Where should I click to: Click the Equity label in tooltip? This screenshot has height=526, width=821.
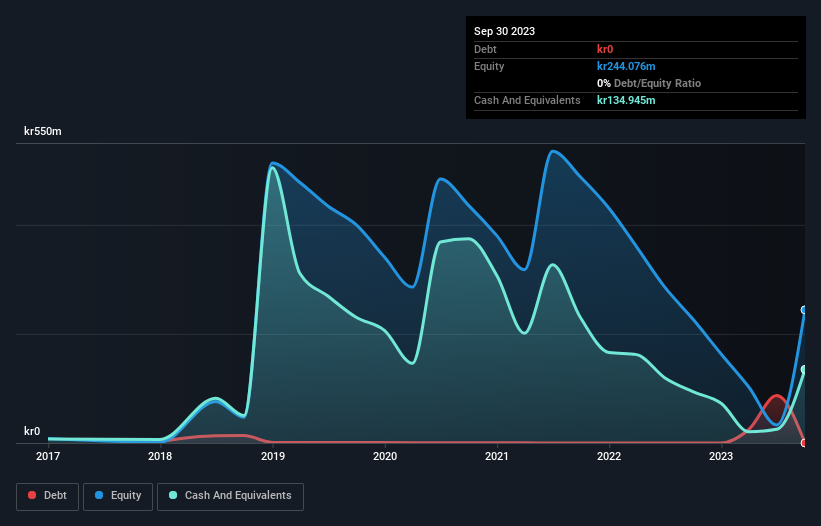tap(489, 66)
